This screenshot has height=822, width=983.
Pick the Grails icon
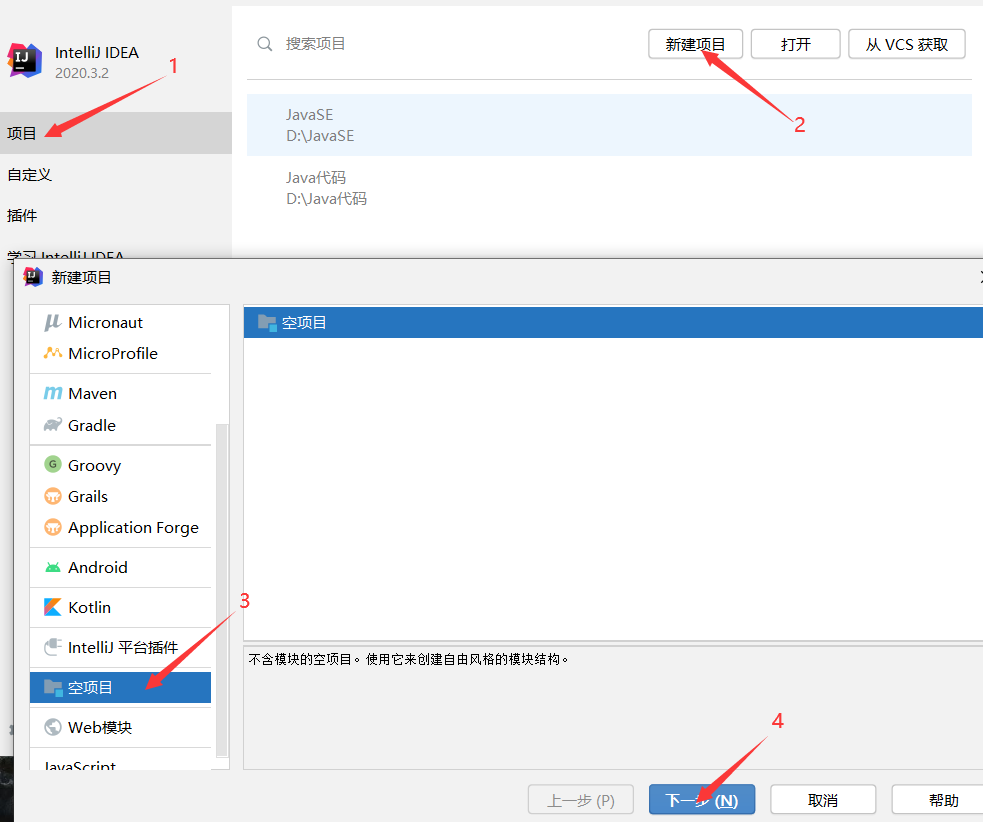click(53, 496)
